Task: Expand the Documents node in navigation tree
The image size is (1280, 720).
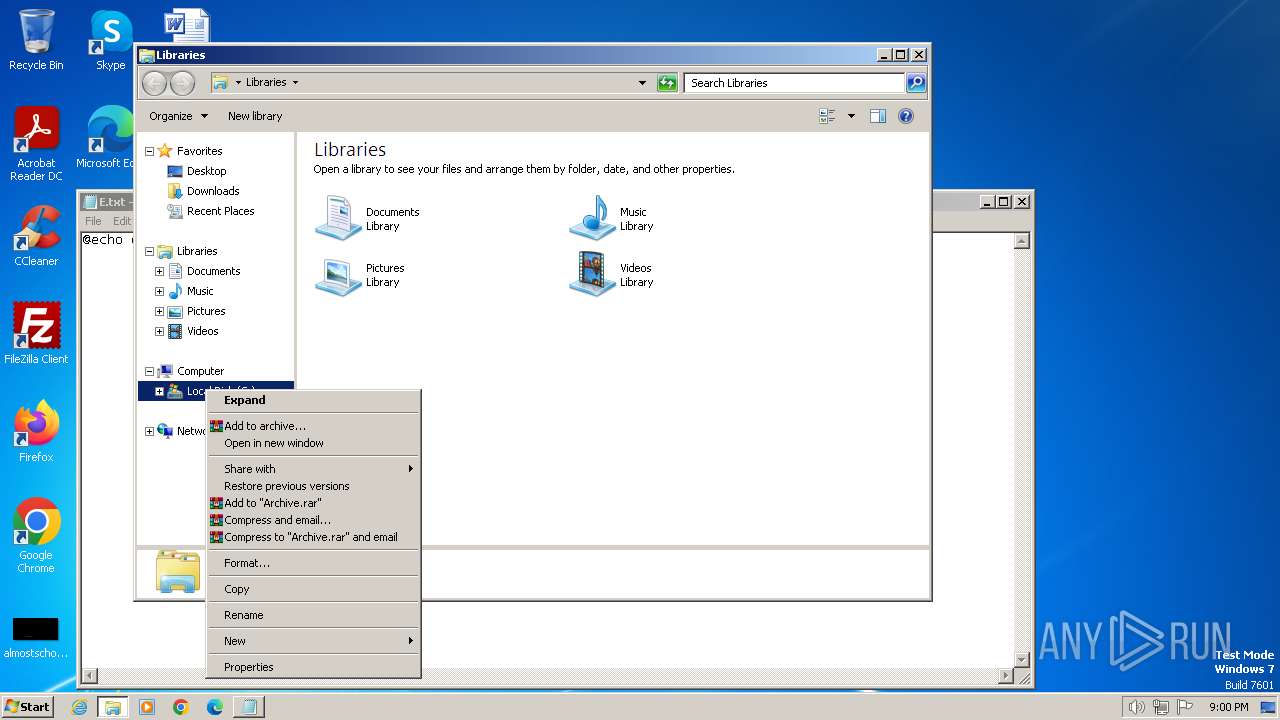Action: tap(159, 271)
